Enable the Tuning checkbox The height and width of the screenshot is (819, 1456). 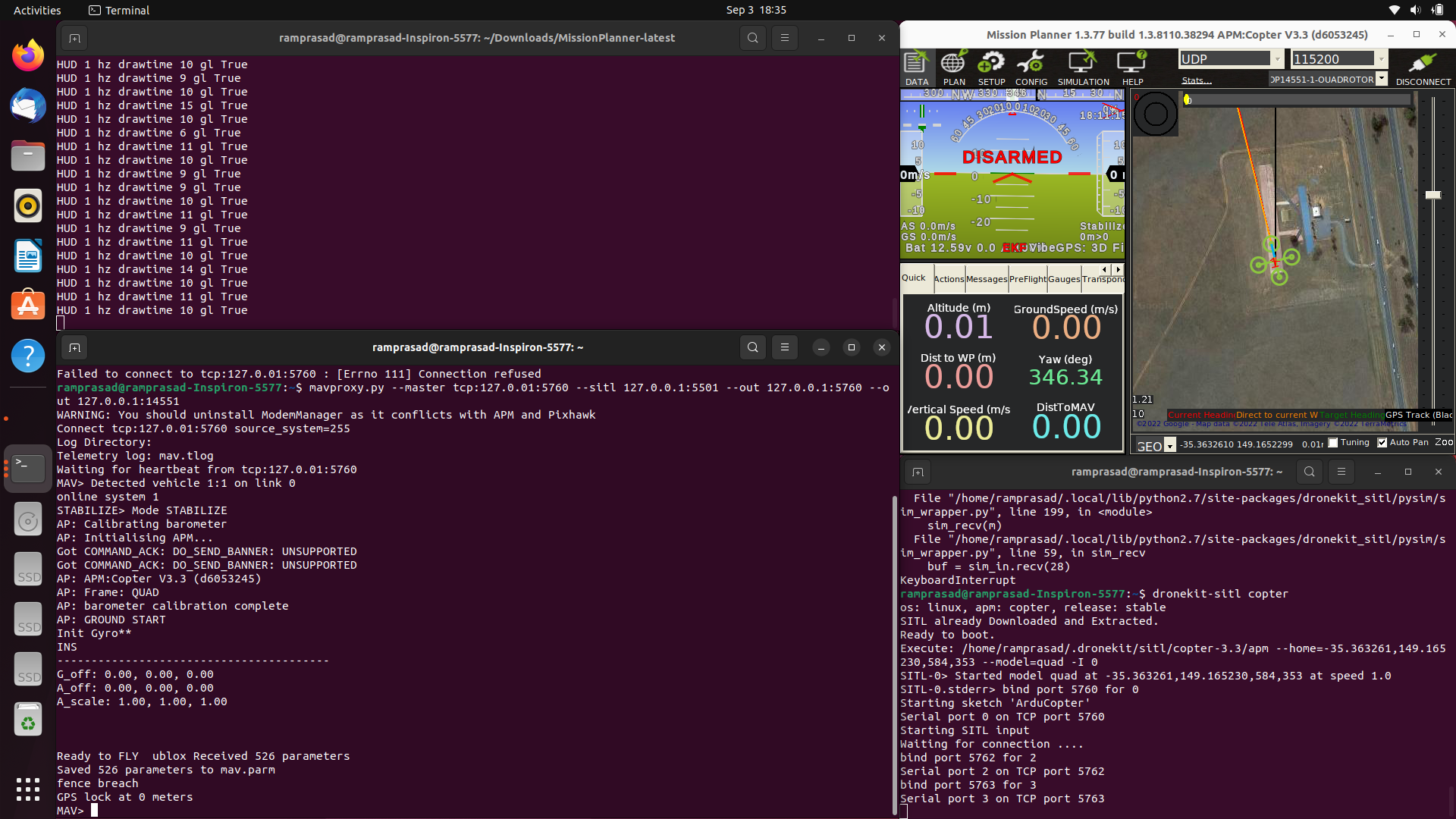1333,443
